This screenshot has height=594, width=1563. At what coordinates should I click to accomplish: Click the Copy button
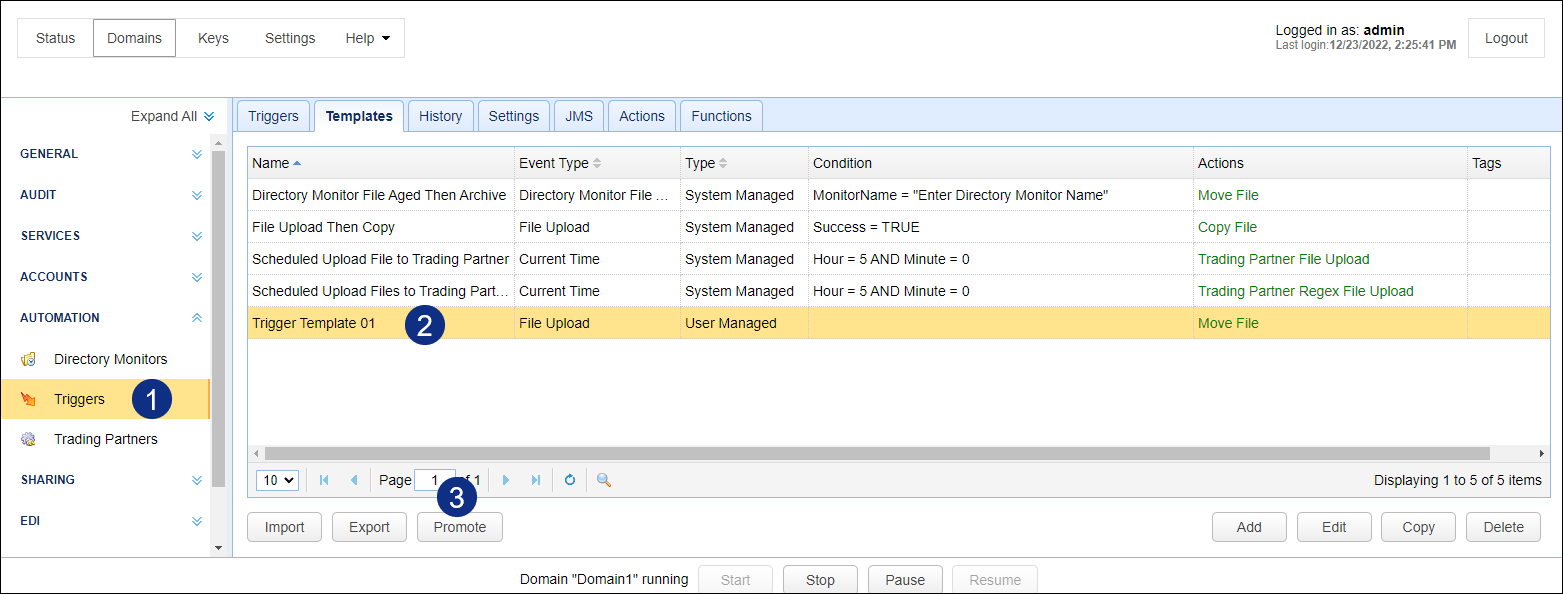click(1419, 527)
